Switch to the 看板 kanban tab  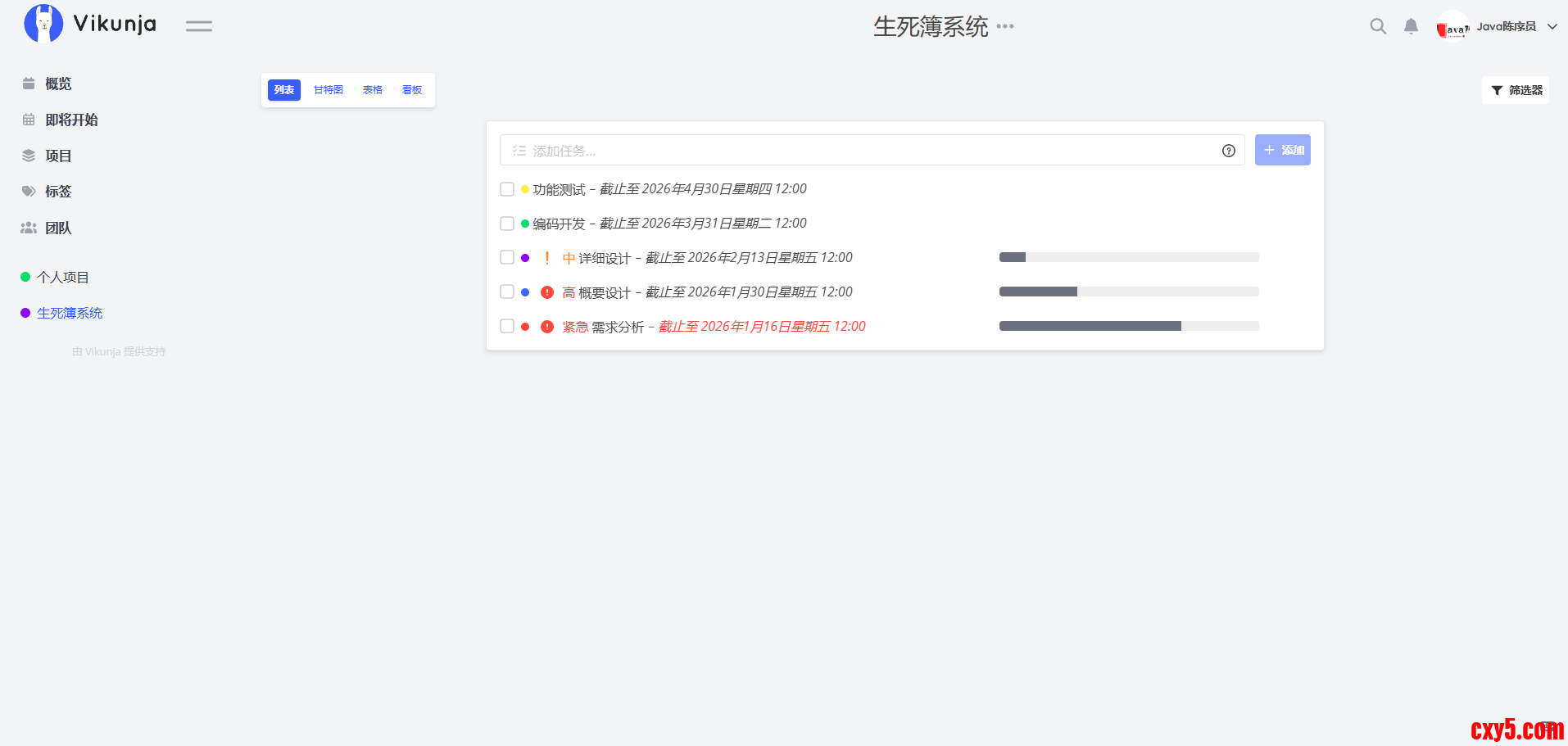pos(412,90)
